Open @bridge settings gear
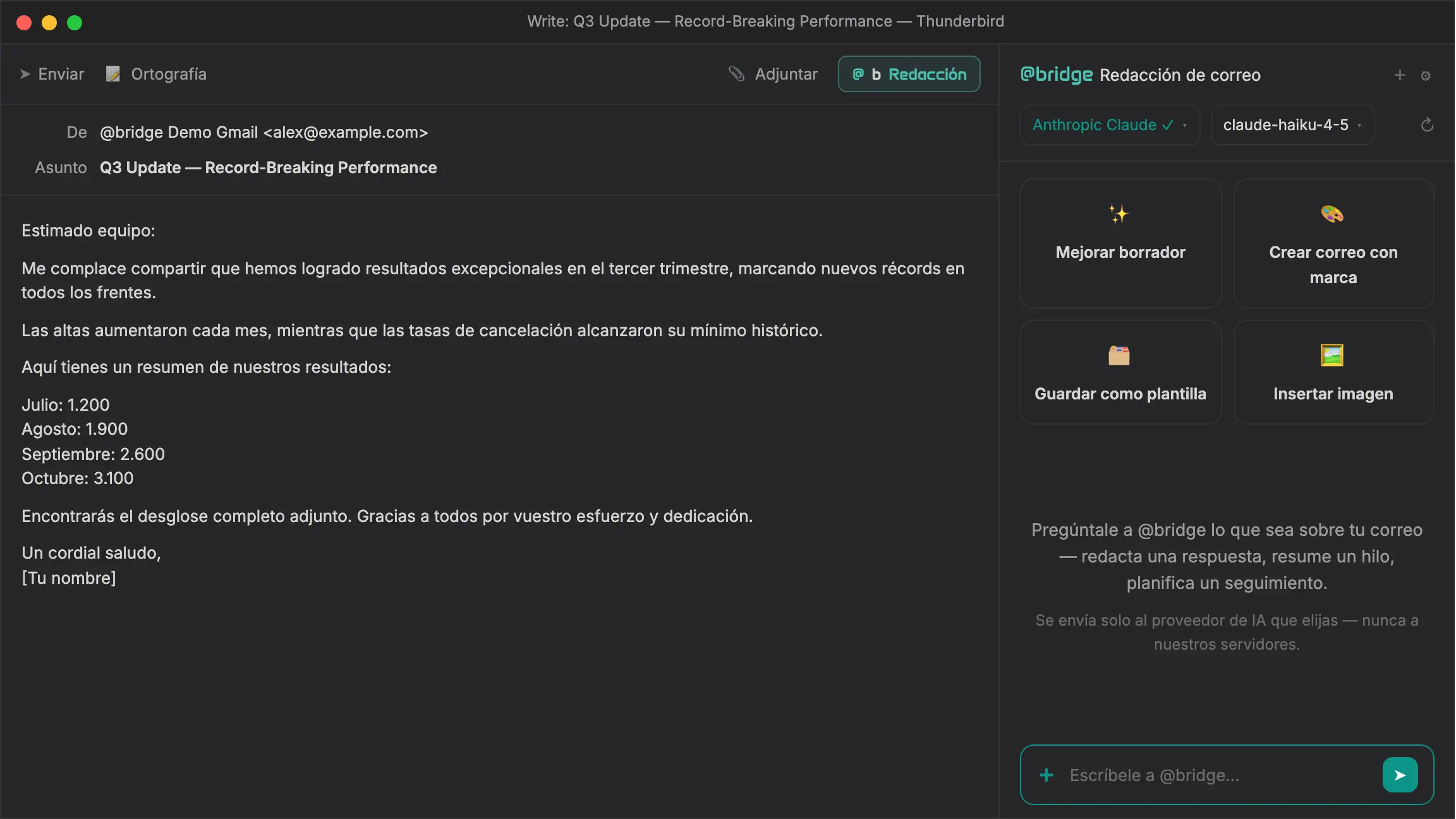The width and height of the screenshot is (1456, 819). pyautogui.click(x=1426, y=76)
